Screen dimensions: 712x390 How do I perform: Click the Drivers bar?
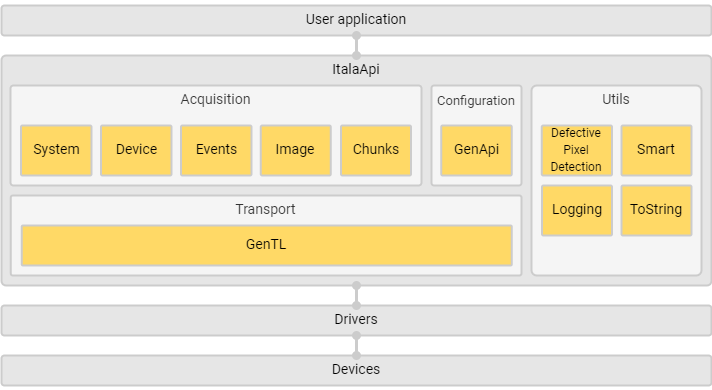click(x=356, y=320)
